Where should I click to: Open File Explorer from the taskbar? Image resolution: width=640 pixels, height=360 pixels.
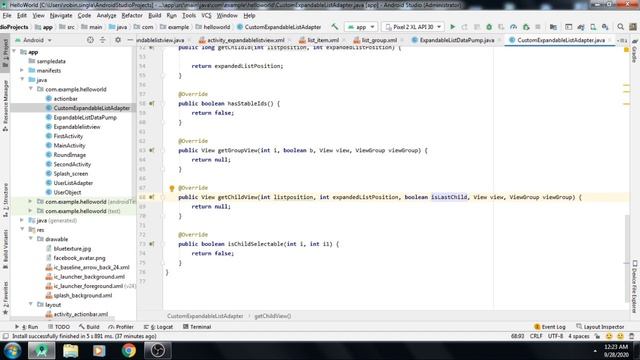(x=71, y=351)
